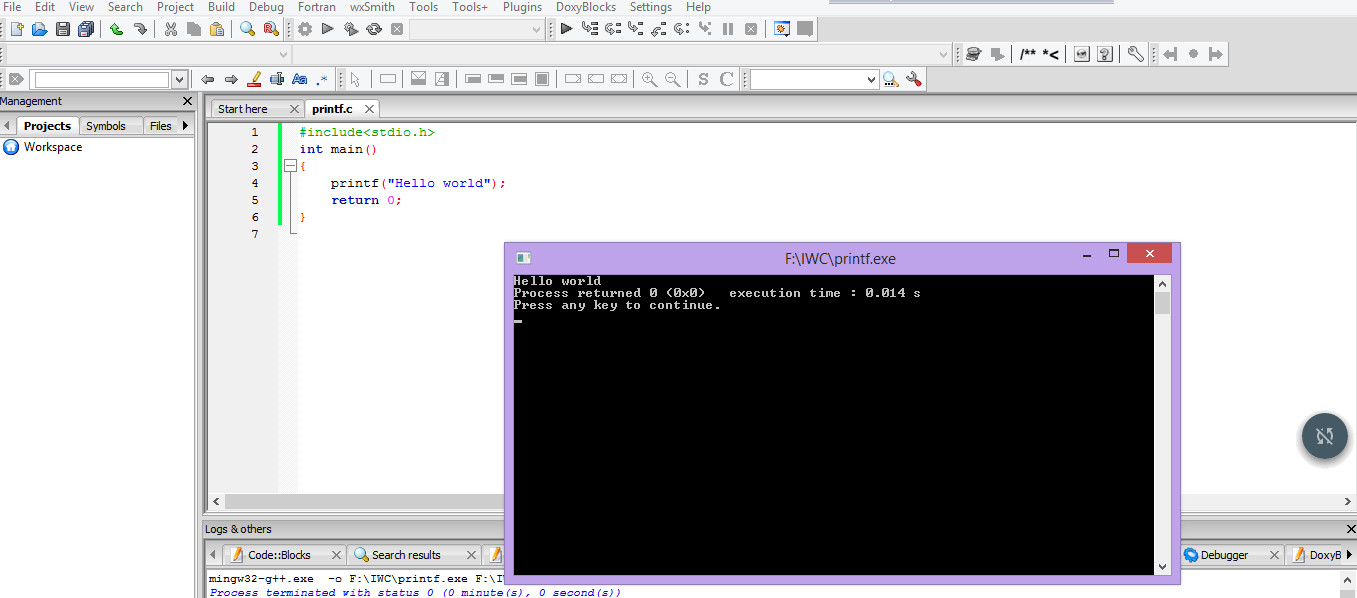This screenshot has height=598, width=1357.
Task: Click the Abort build X icon
Action: point(397,29)
